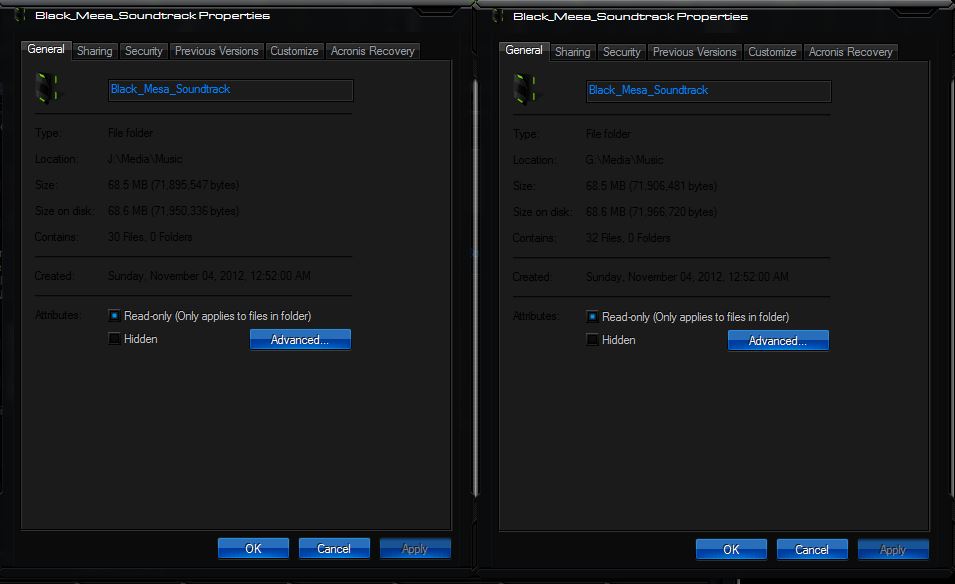Confirm with OK in J: drive window
The width and height of the screenshot is (955, 584).
click(253, 549)
